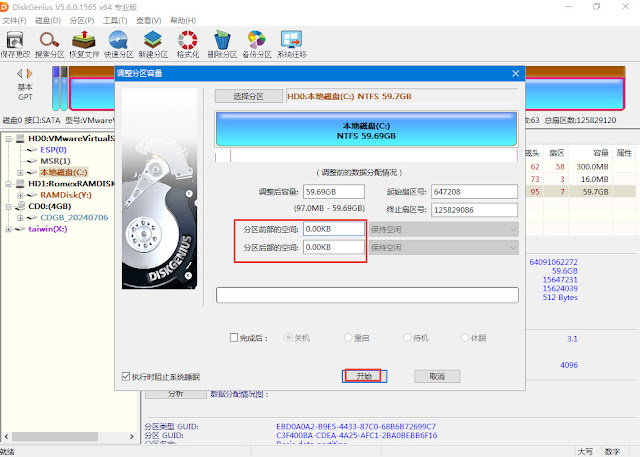Viewport: 640px width, 457px height.
Task: Click the 本地磁盘(C:) NTFS 59.69GB partition bar
Action: click(367, 129)
